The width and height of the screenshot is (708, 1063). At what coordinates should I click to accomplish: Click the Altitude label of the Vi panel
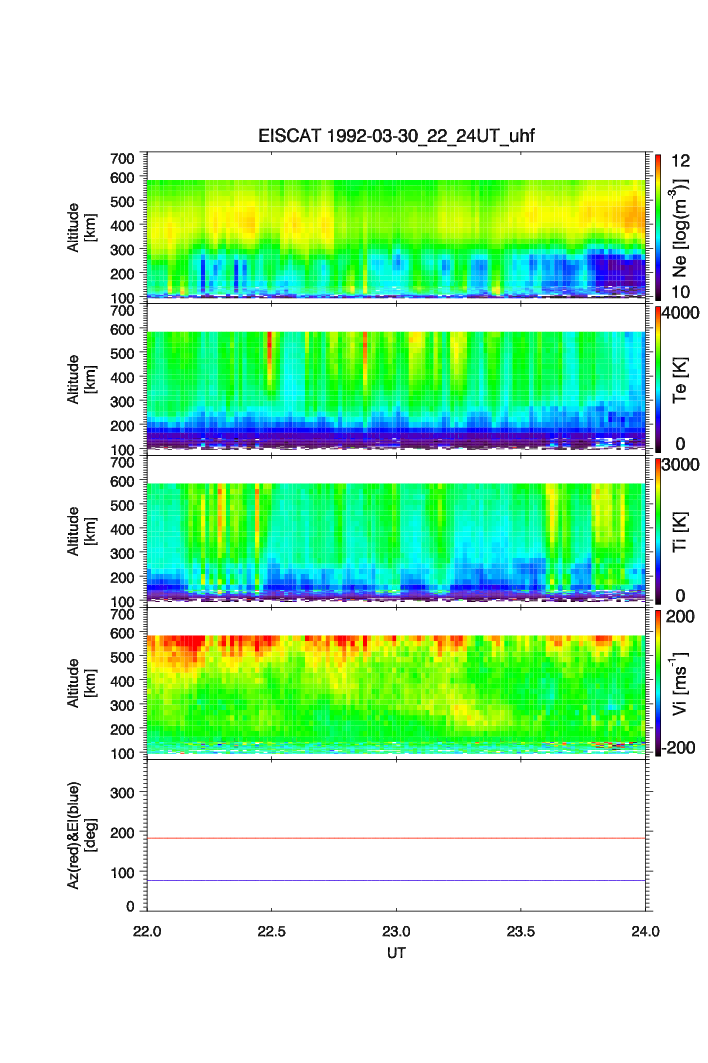[81, 683]
